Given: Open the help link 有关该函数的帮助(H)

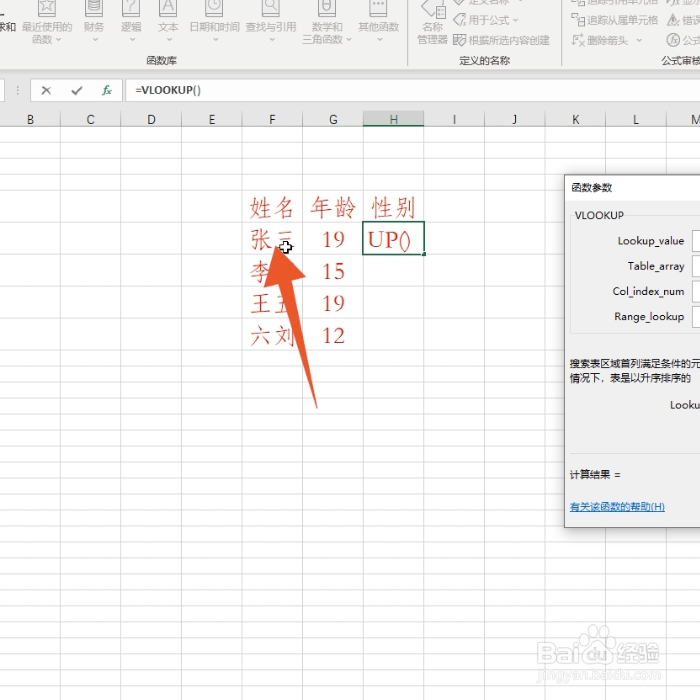Looking at the screenshot, I should pos(617,507).
